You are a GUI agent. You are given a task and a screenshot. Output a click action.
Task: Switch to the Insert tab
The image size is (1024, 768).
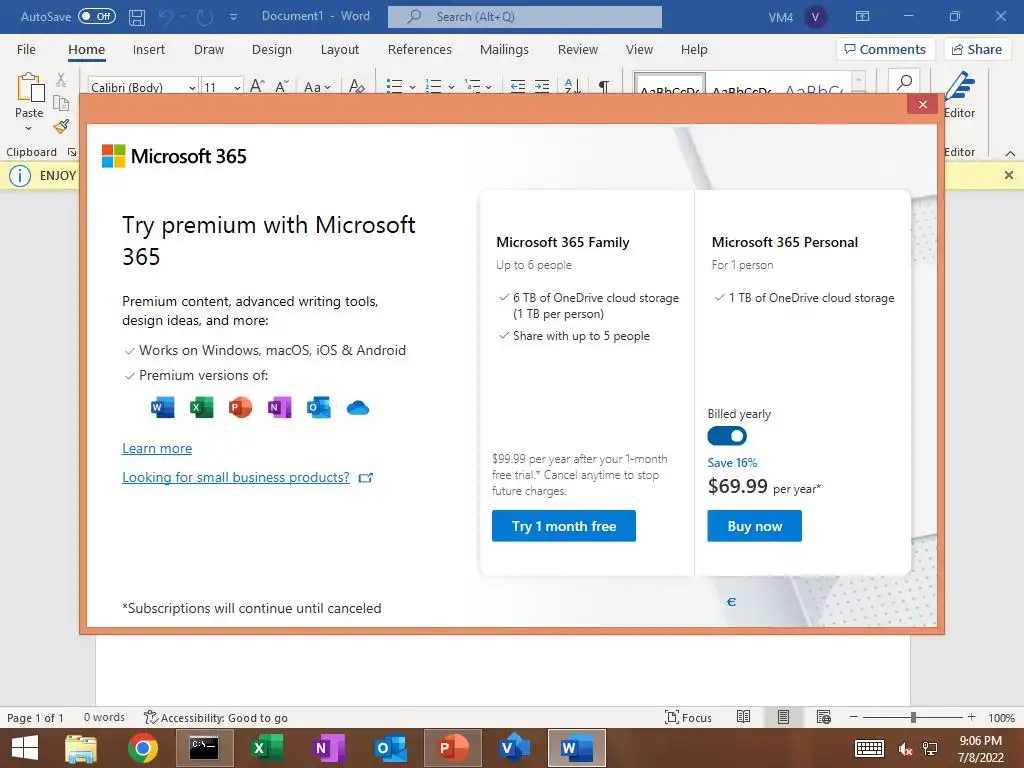point(148,50)
